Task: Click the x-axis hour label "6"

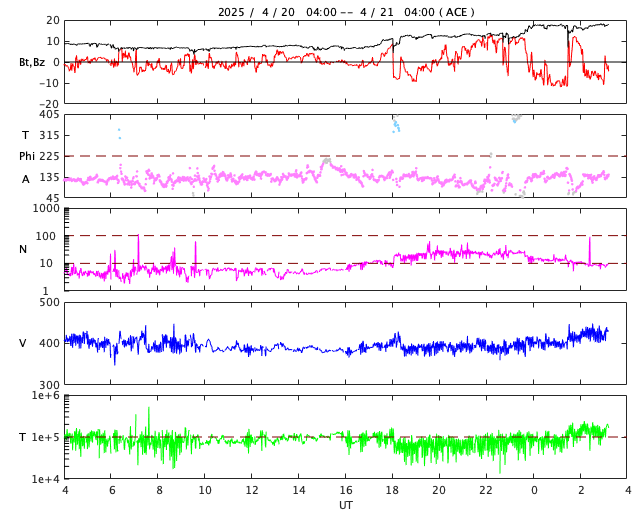Action: pos(112,490)
